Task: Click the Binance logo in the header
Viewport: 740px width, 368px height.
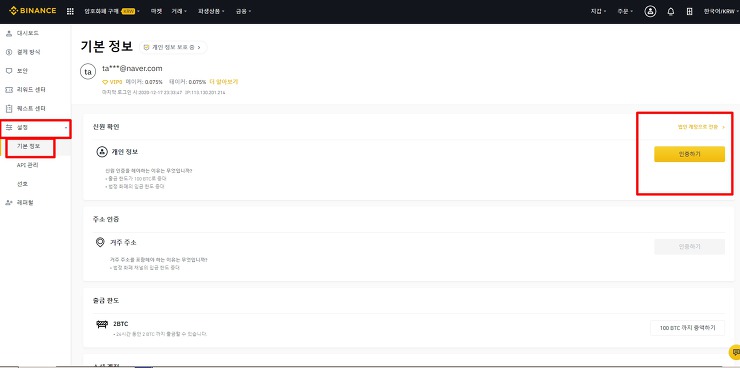Action: (33, 11)
